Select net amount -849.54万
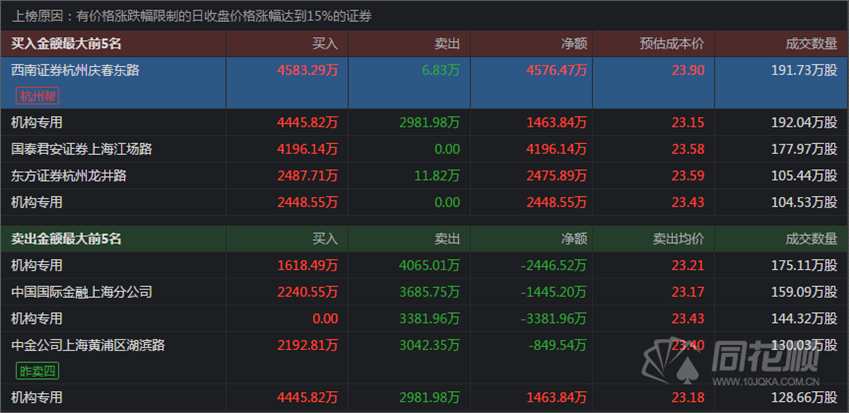Viewport: 850px width, 413px height. pos(557,345)
